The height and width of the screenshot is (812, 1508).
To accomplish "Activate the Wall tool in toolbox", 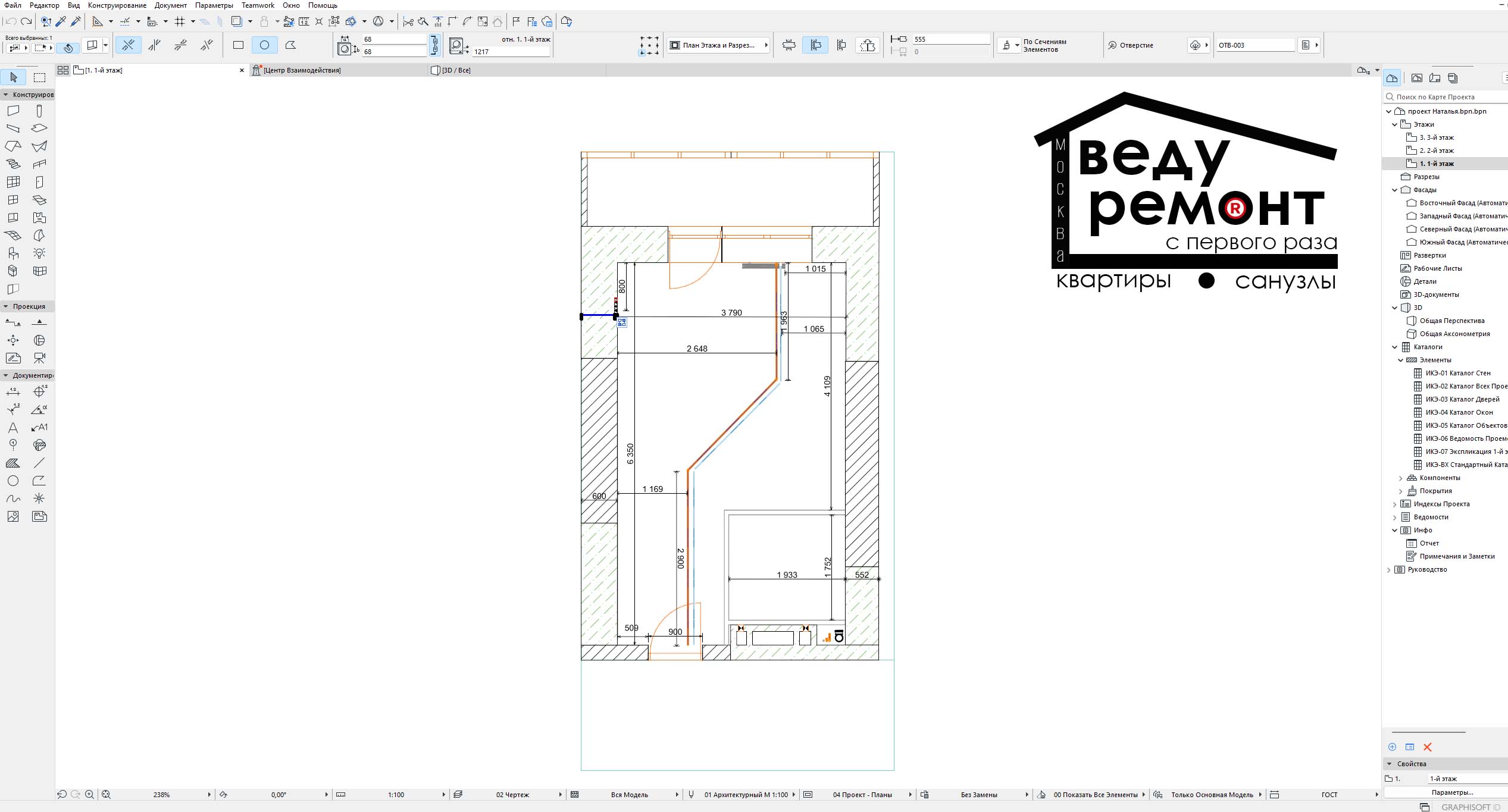I will point(13,111).
